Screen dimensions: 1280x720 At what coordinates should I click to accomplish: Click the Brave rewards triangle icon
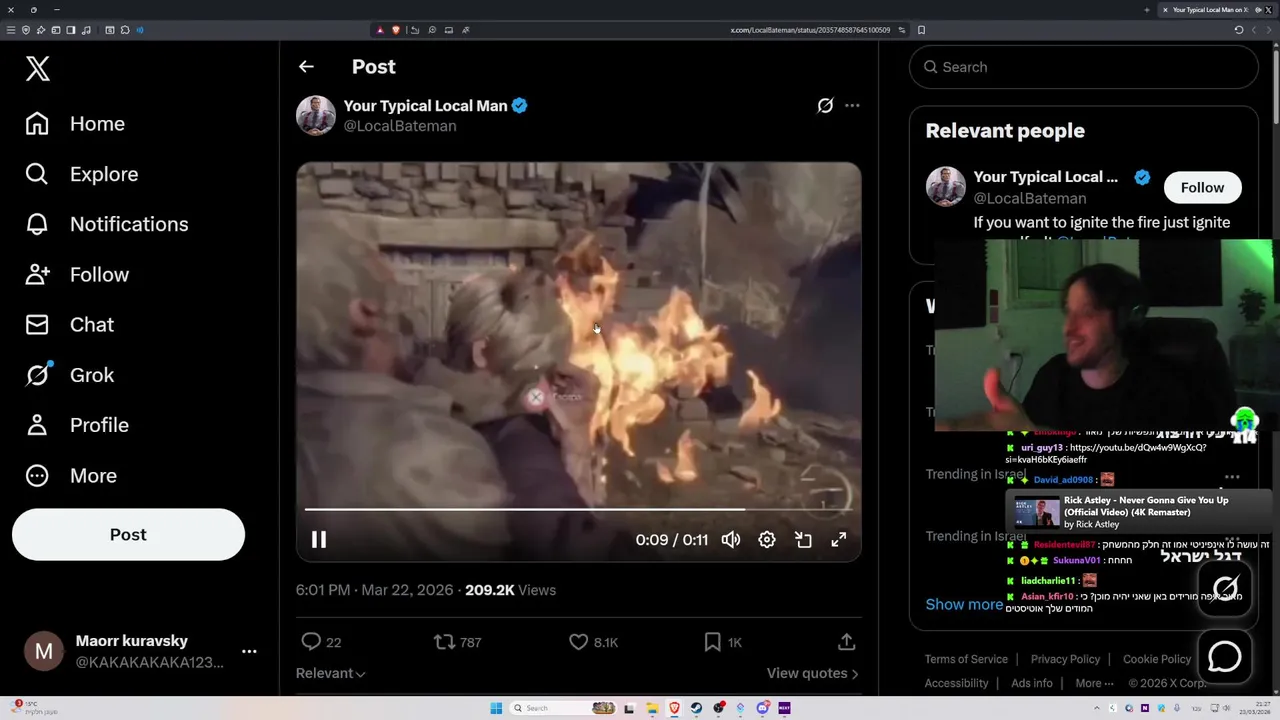(x=380, y=30)
